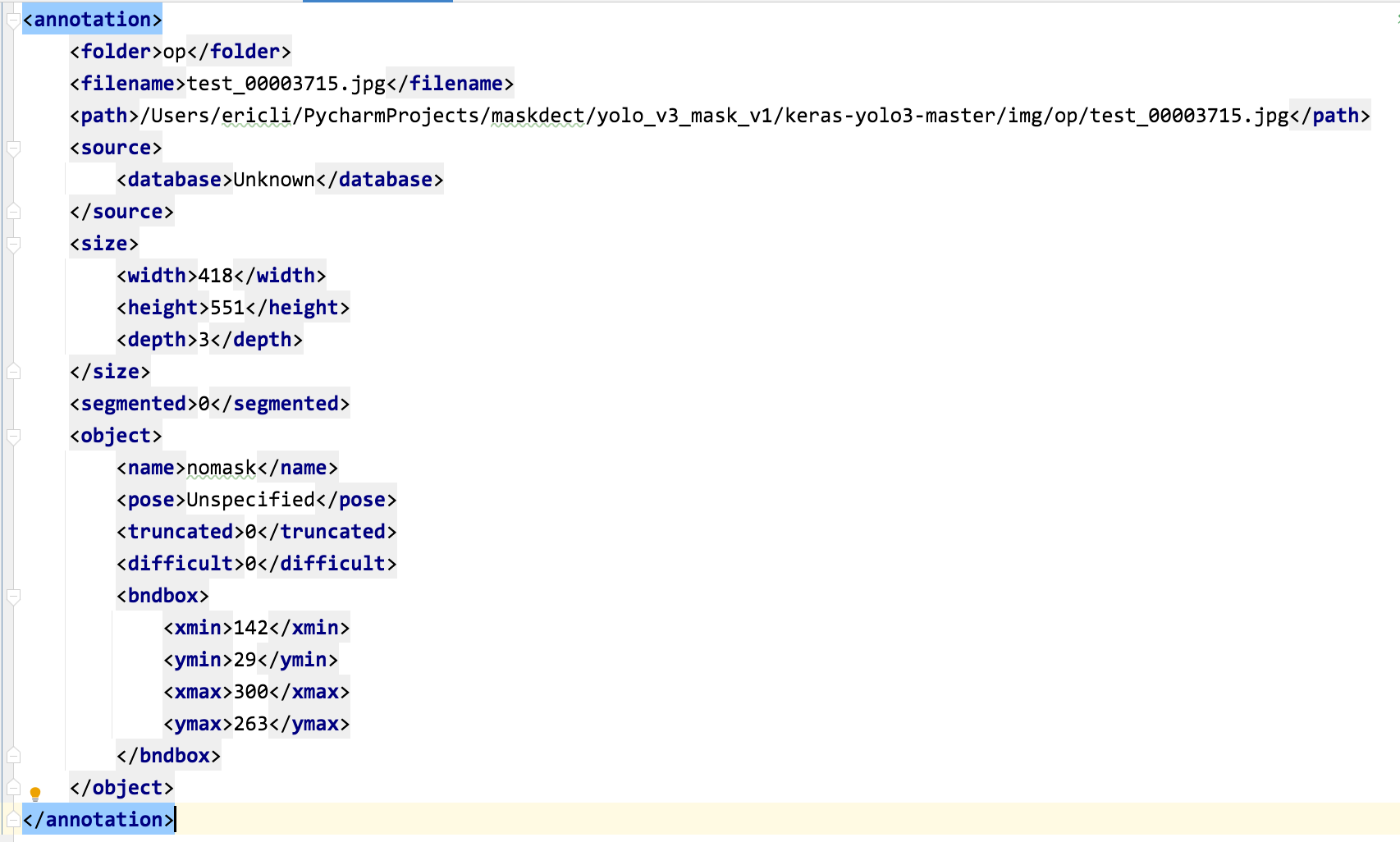
Task: Click the Unknown database value
Action: (x=274, y=180)
